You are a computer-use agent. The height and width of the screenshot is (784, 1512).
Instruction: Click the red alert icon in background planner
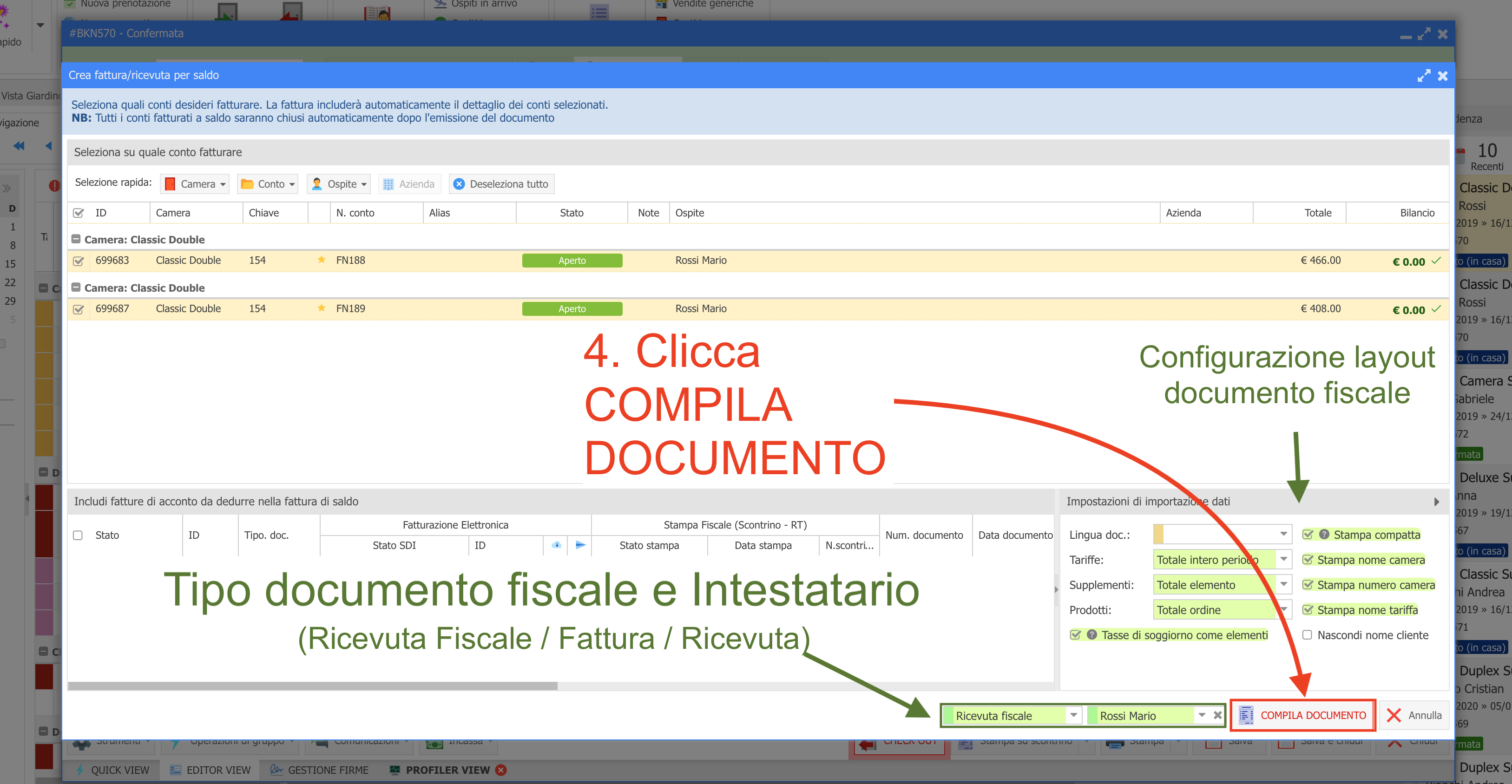tap(54, 185)
